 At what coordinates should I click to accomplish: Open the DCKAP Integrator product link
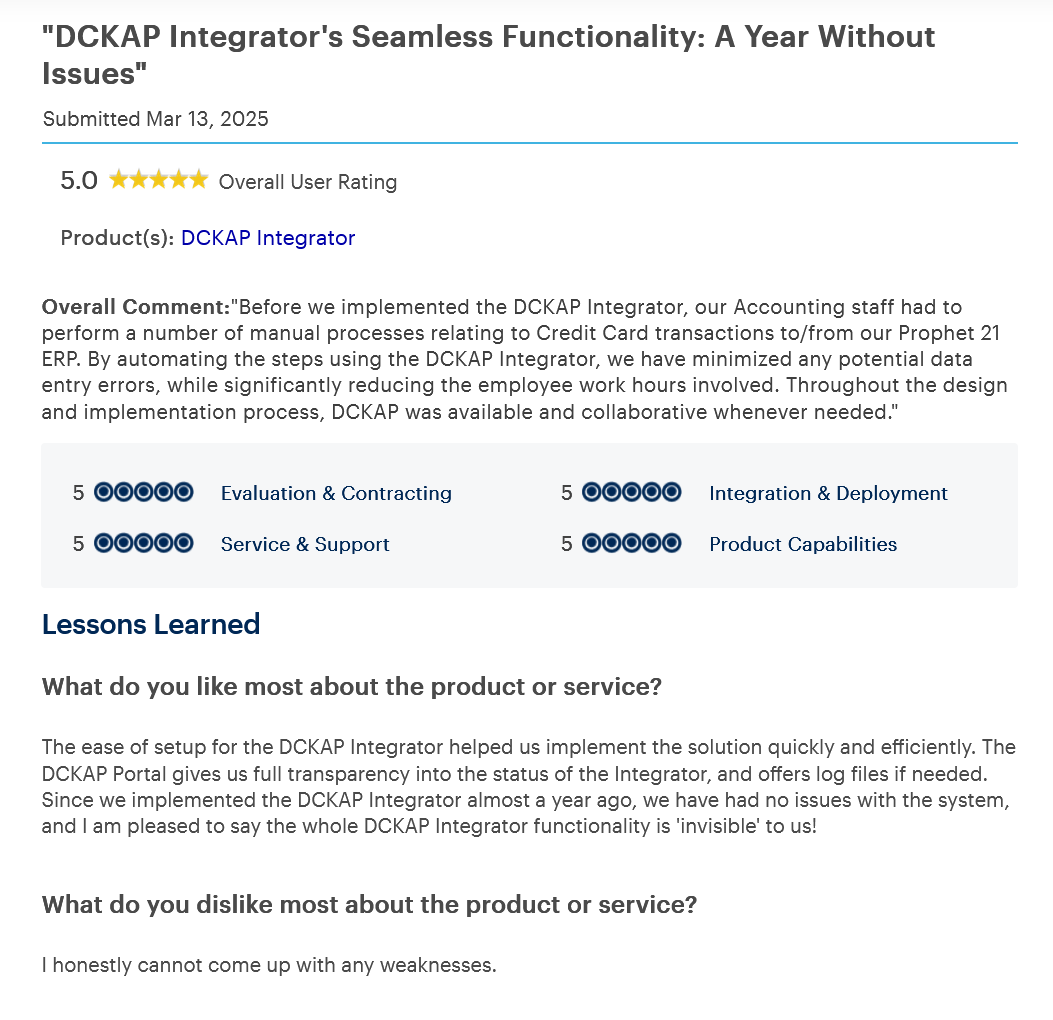coord(267,238)
